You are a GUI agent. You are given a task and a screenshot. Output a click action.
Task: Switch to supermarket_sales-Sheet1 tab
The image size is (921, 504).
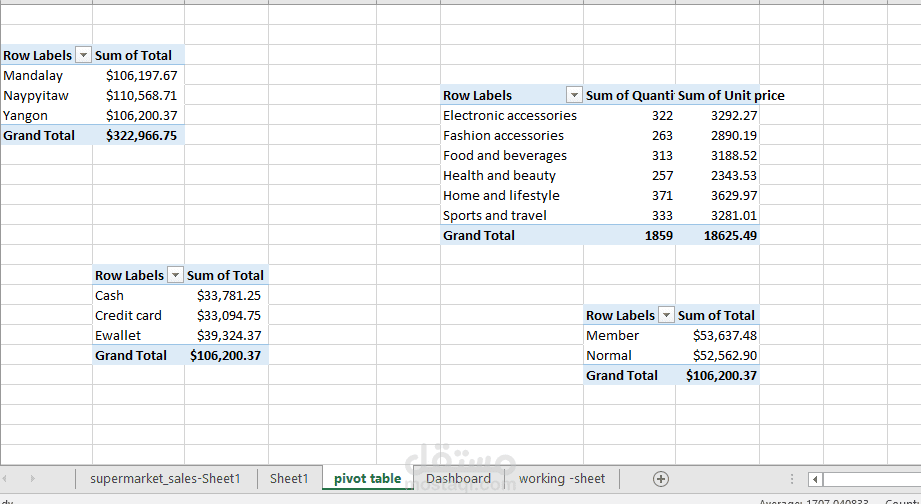pos(166,478)
